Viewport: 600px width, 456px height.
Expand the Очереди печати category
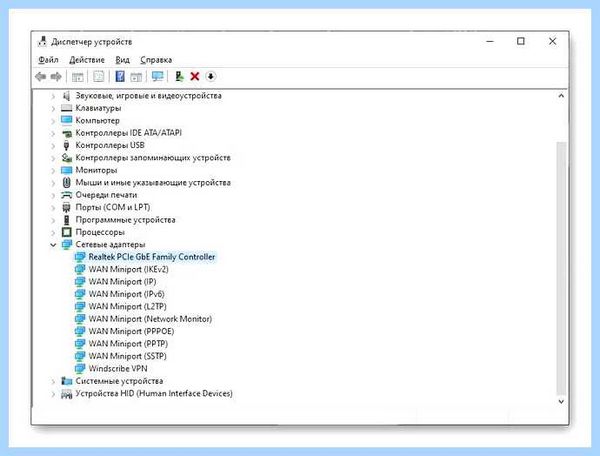53,195
